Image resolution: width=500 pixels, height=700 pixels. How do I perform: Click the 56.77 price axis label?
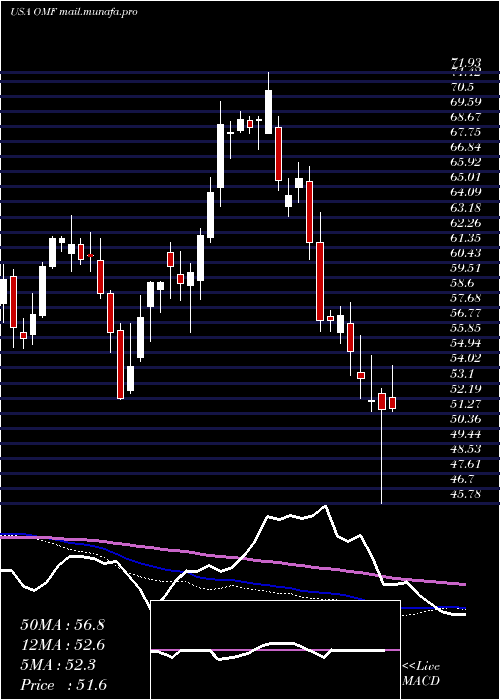point(467,313)
